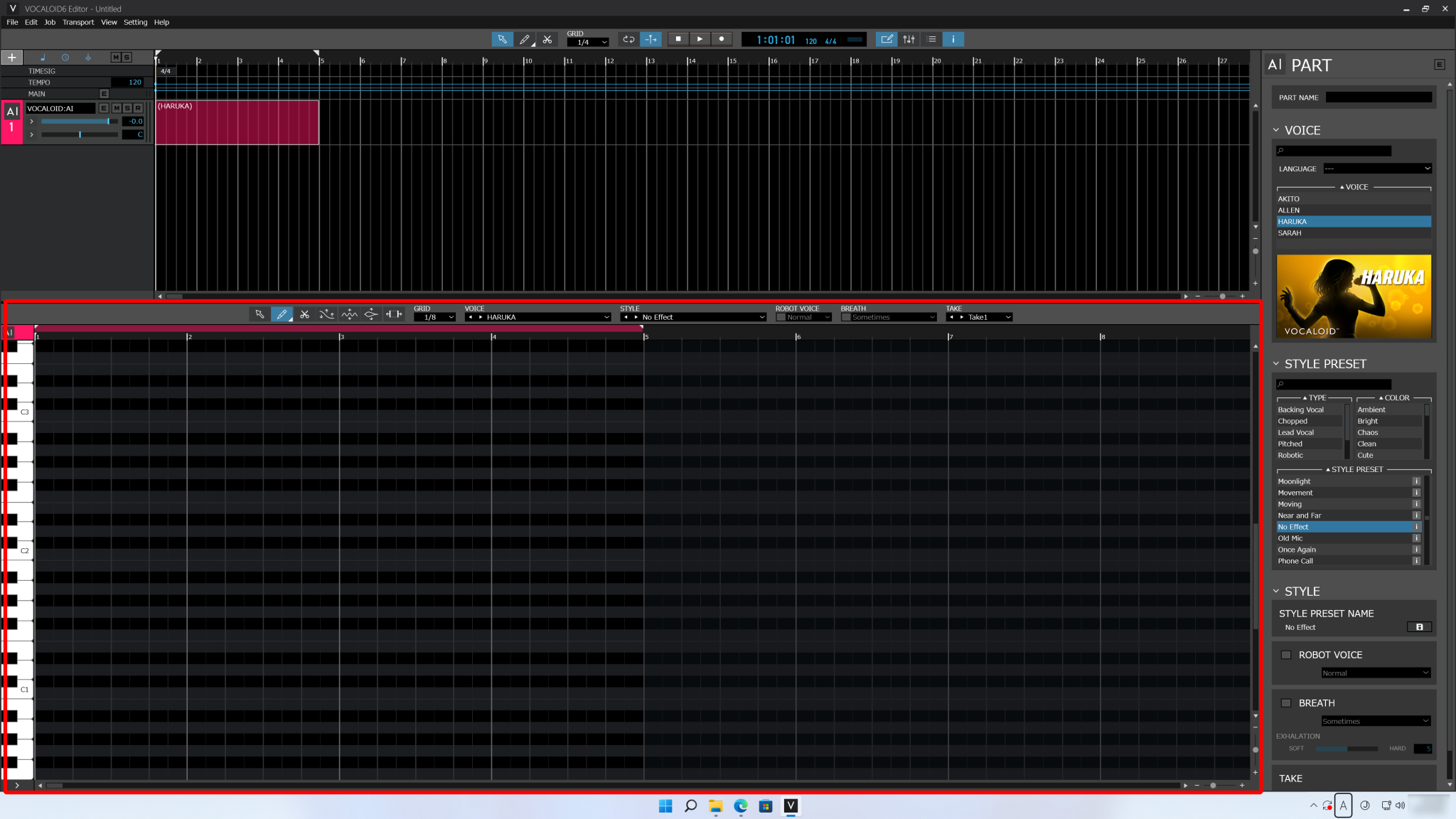Enable the ROBOT VOICE checkbox
The height and width of the screenshot is (819, 1456).
[1285, 654]
